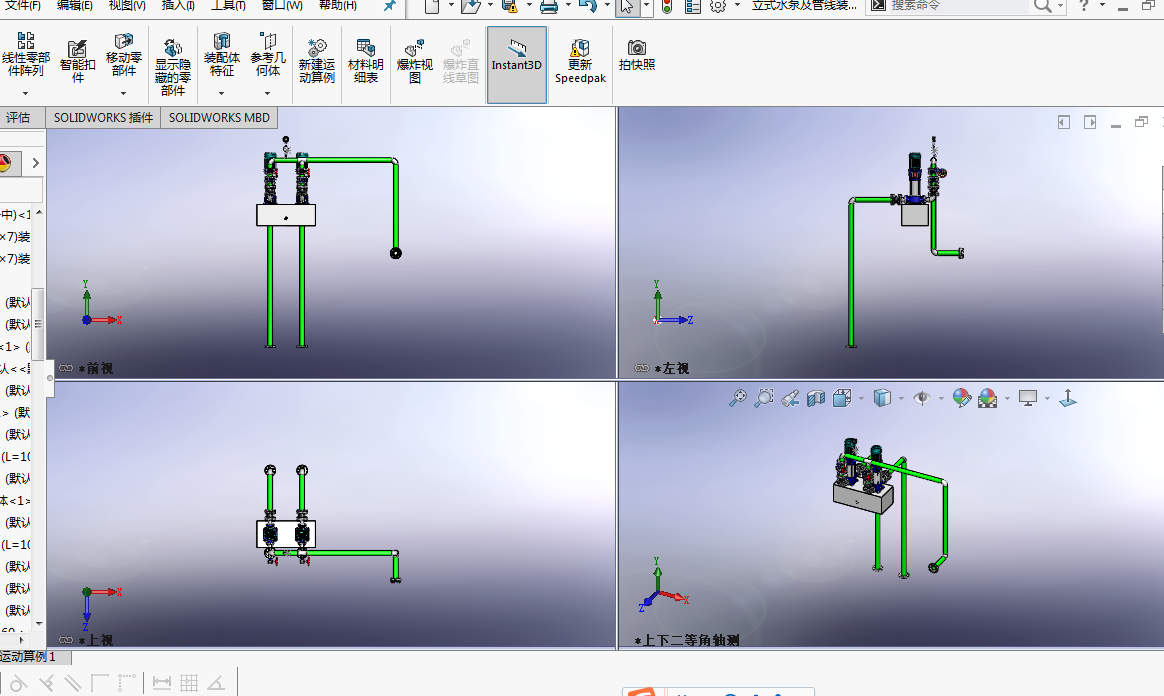
Task: Click the View Settings monitor icon
Action: pyautogui.click(x=1028, y=398)
